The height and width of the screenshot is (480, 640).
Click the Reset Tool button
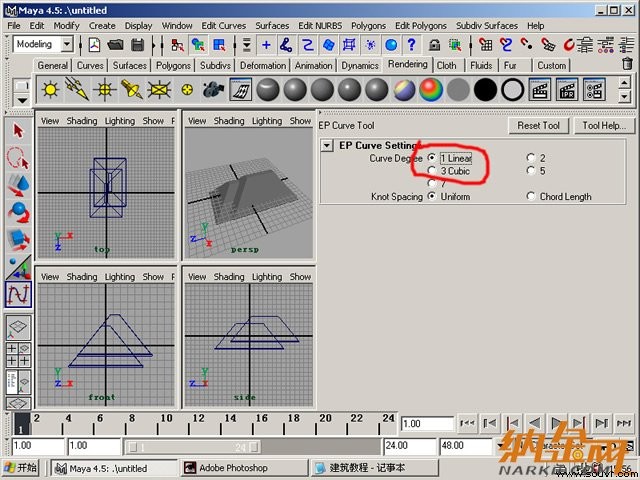538,125
